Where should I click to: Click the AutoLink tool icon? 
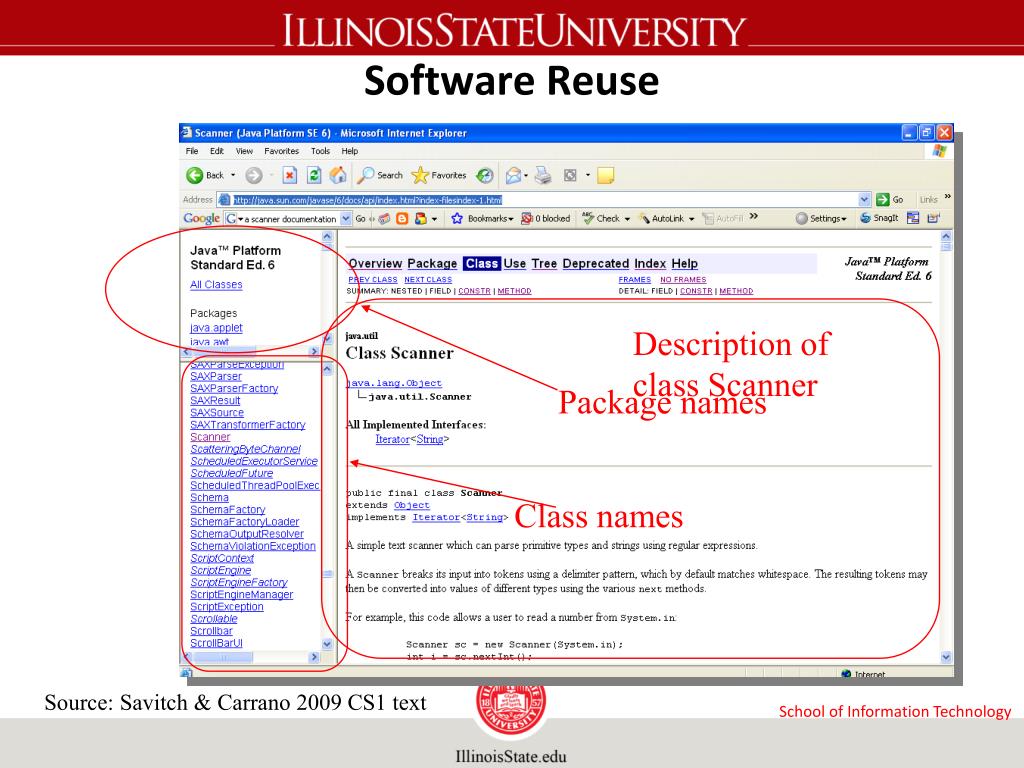click(644, 219)
